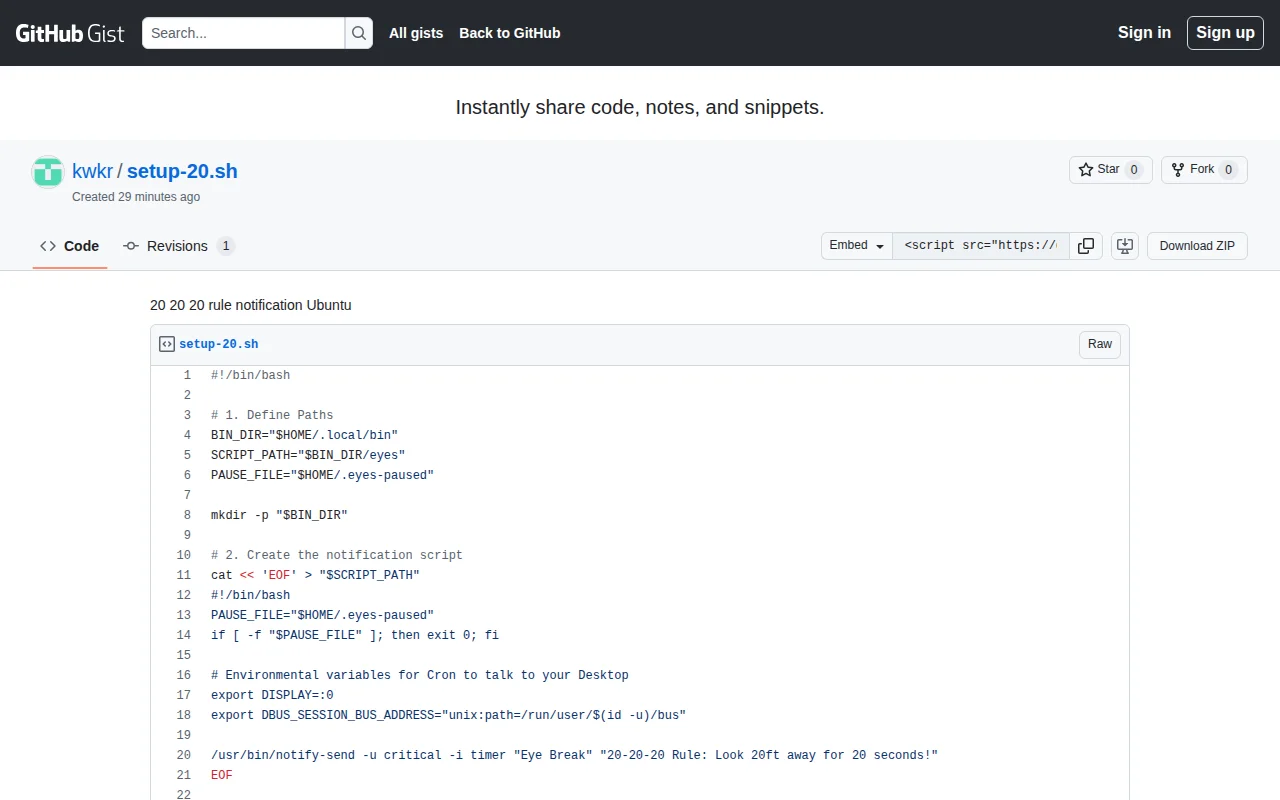Click the /usr/bin/notify-send command line
1280x800 pixels.
point(574,755)
